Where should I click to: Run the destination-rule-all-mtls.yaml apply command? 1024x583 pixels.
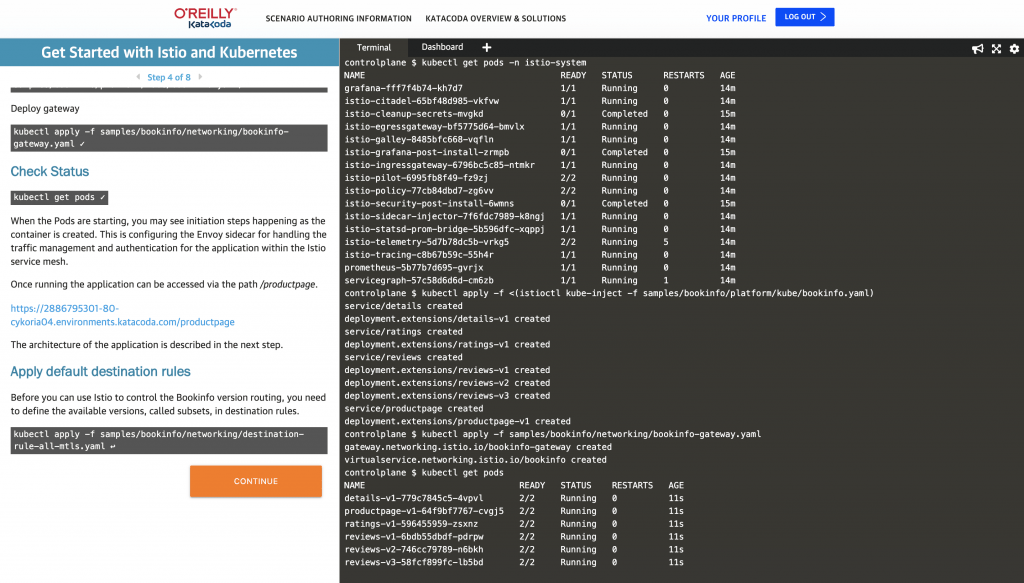[x=169, y=440]
